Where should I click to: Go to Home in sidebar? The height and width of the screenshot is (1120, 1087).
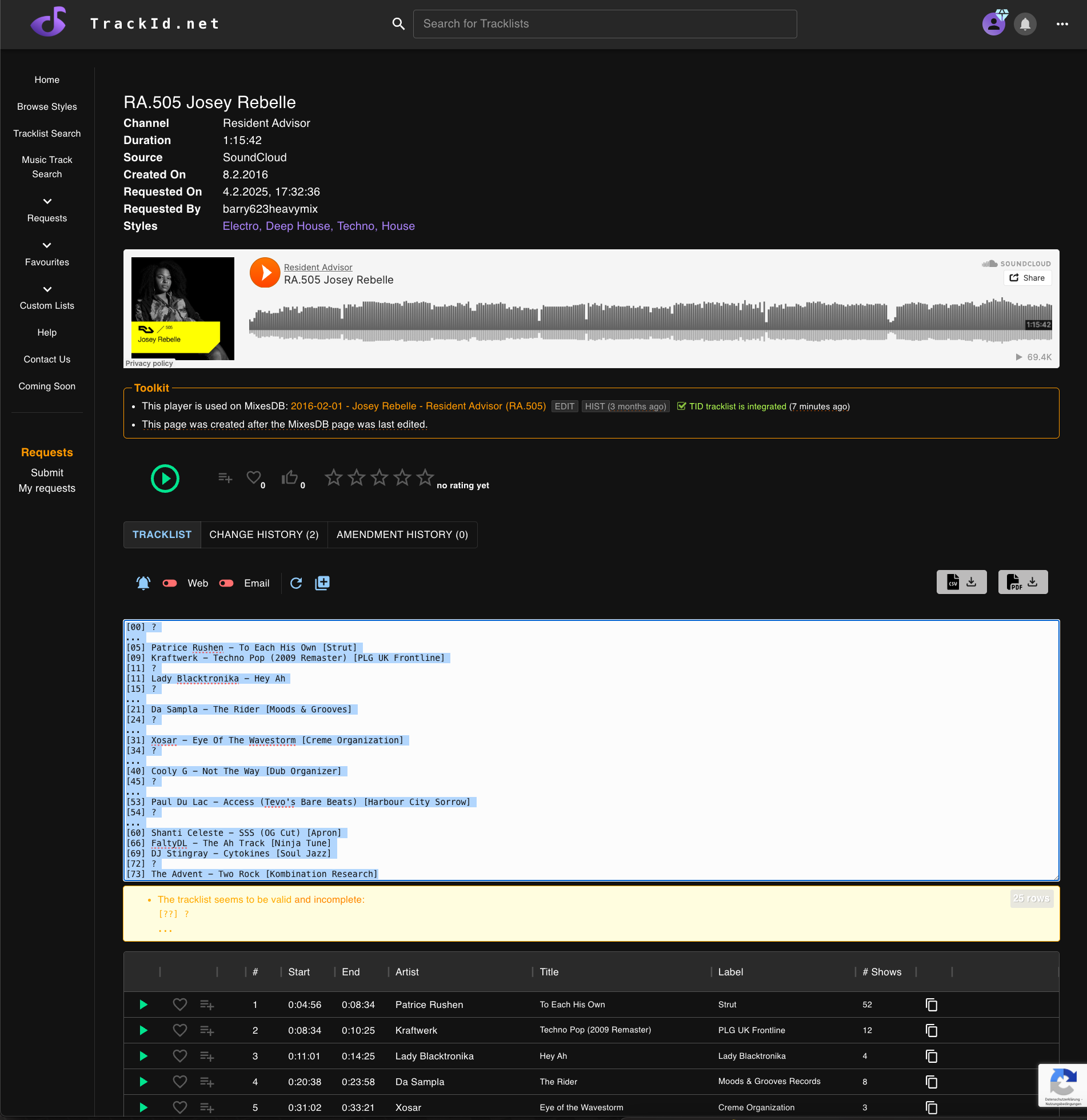[x=47, y=80]
